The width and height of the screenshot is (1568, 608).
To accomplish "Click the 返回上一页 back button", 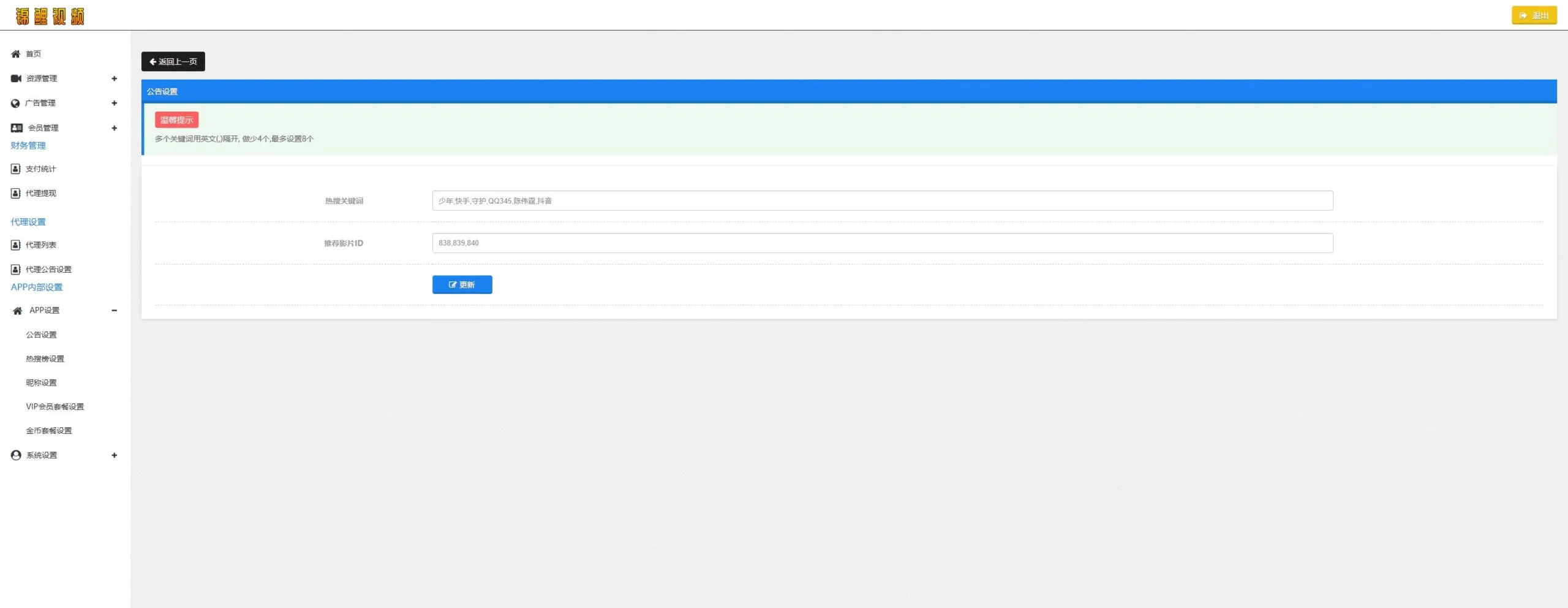I will [x=173, y=61].
